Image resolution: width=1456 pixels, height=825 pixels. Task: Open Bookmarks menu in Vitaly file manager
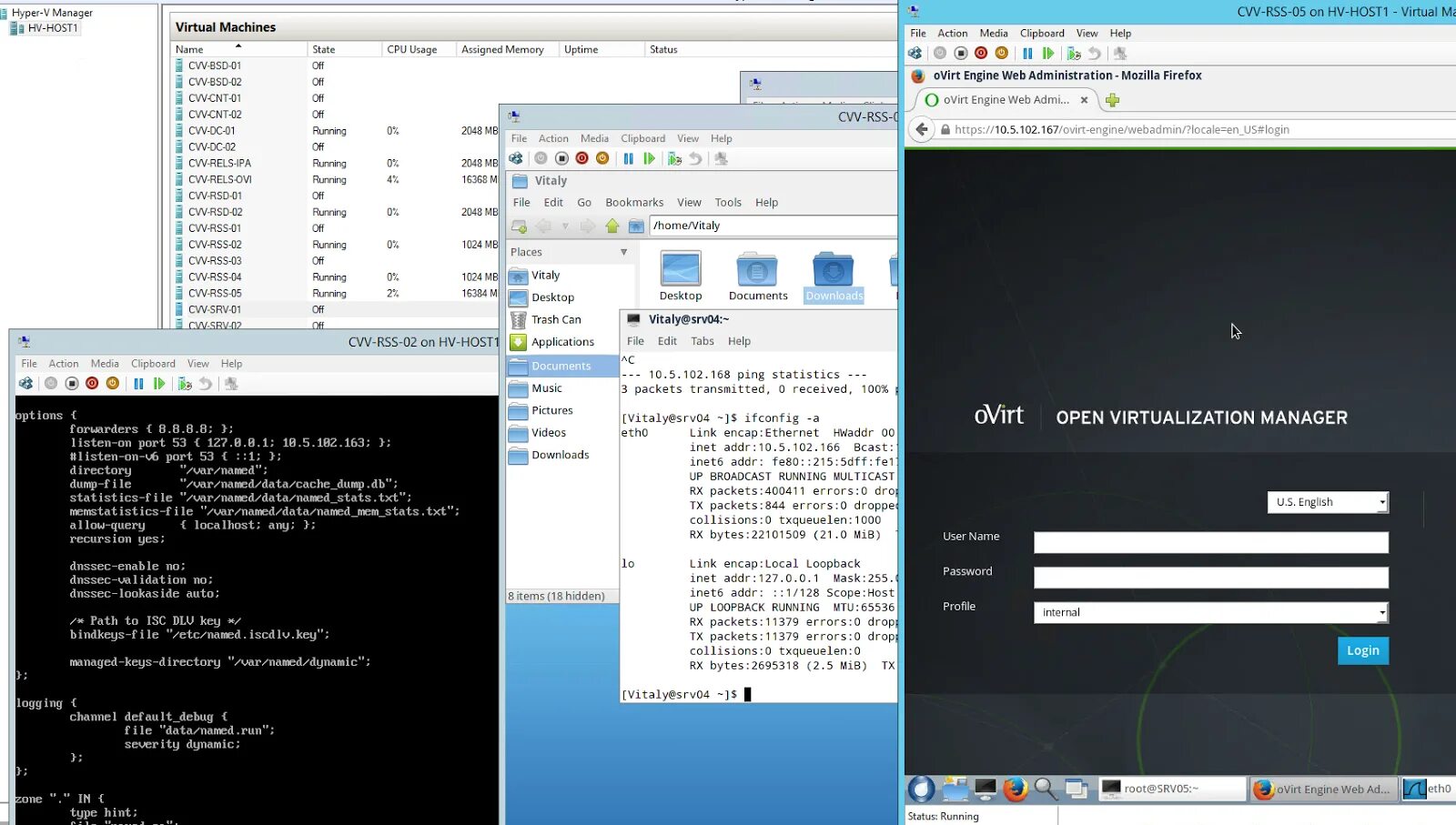[634, 202]
